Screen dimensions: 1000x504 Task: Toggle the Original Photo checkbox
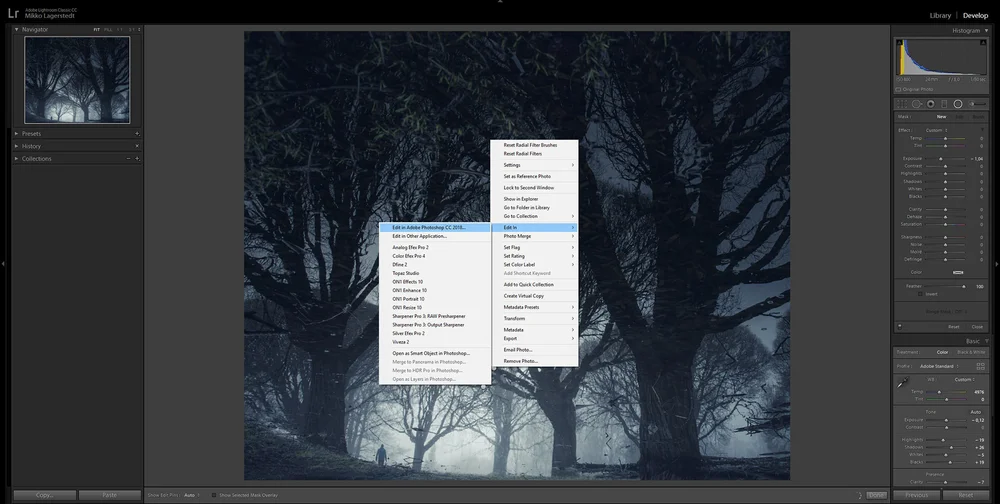pyautogui.click(x=899, y=89)
